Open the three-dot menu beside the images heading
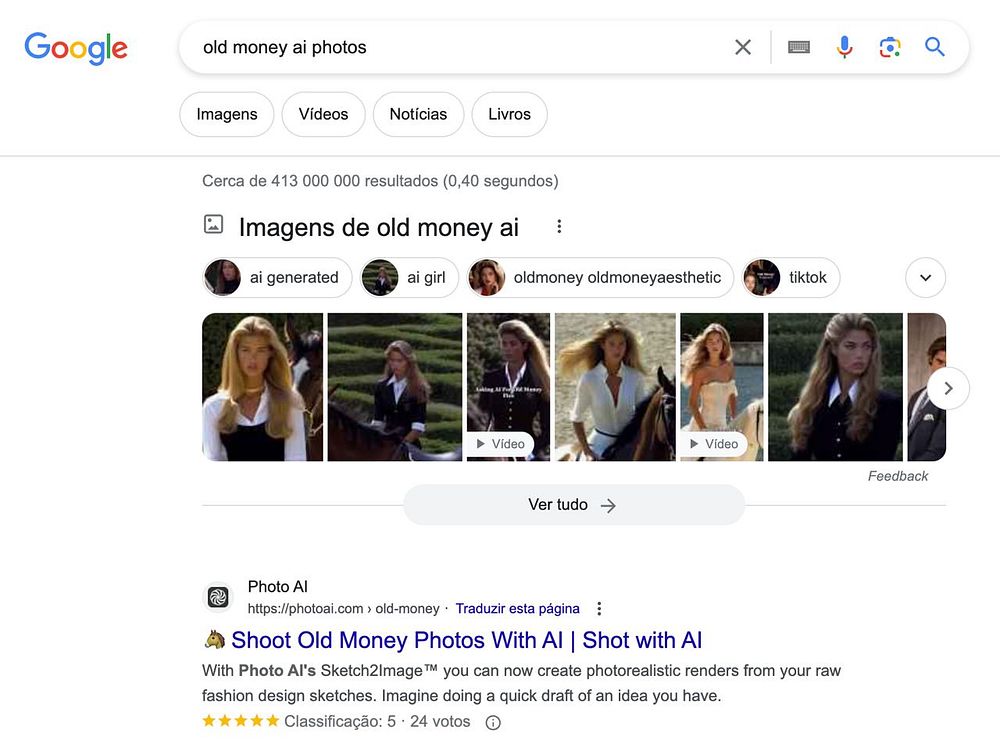This screenshot has height=755, width=1000. coord(559,226)
